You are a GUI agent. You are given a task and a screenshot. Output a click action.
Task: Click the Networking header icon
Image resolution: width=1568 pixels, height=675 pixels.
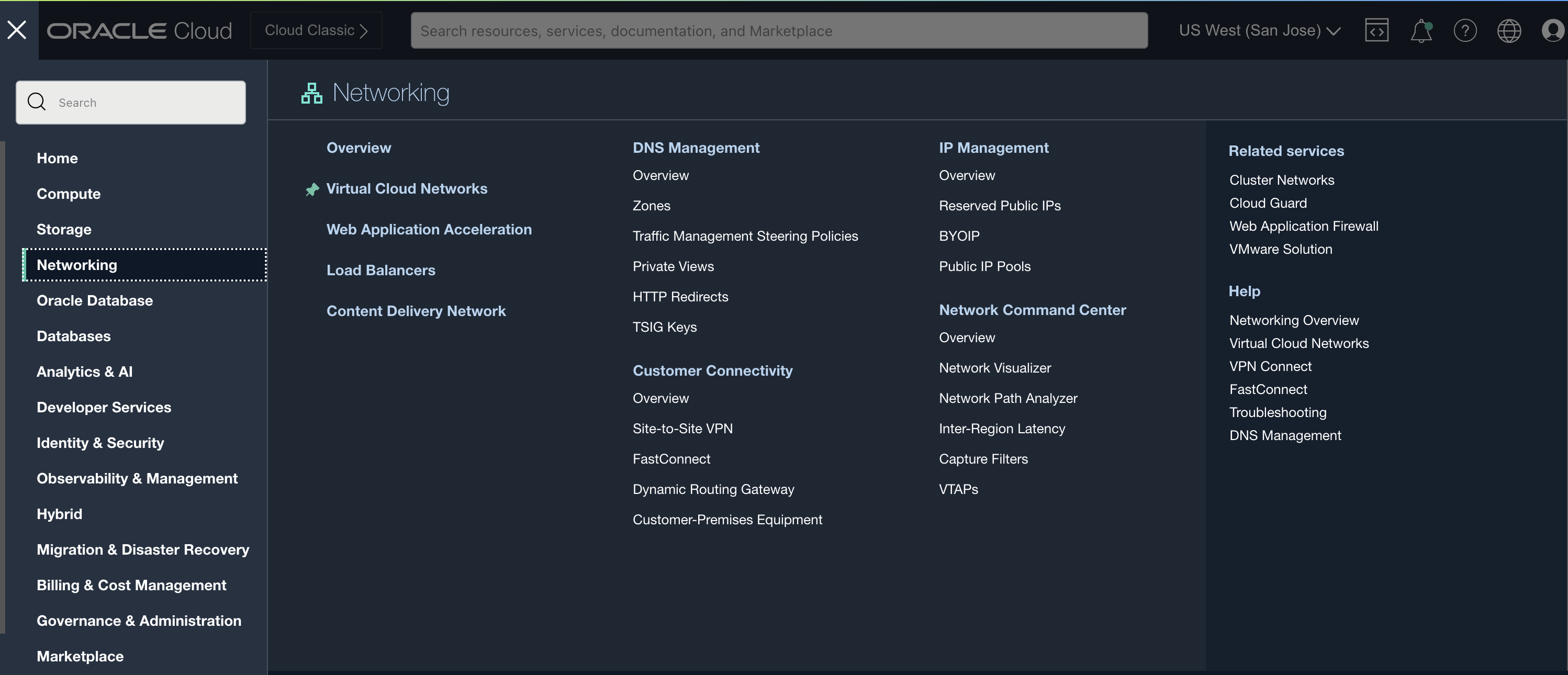tap(311, 93)
